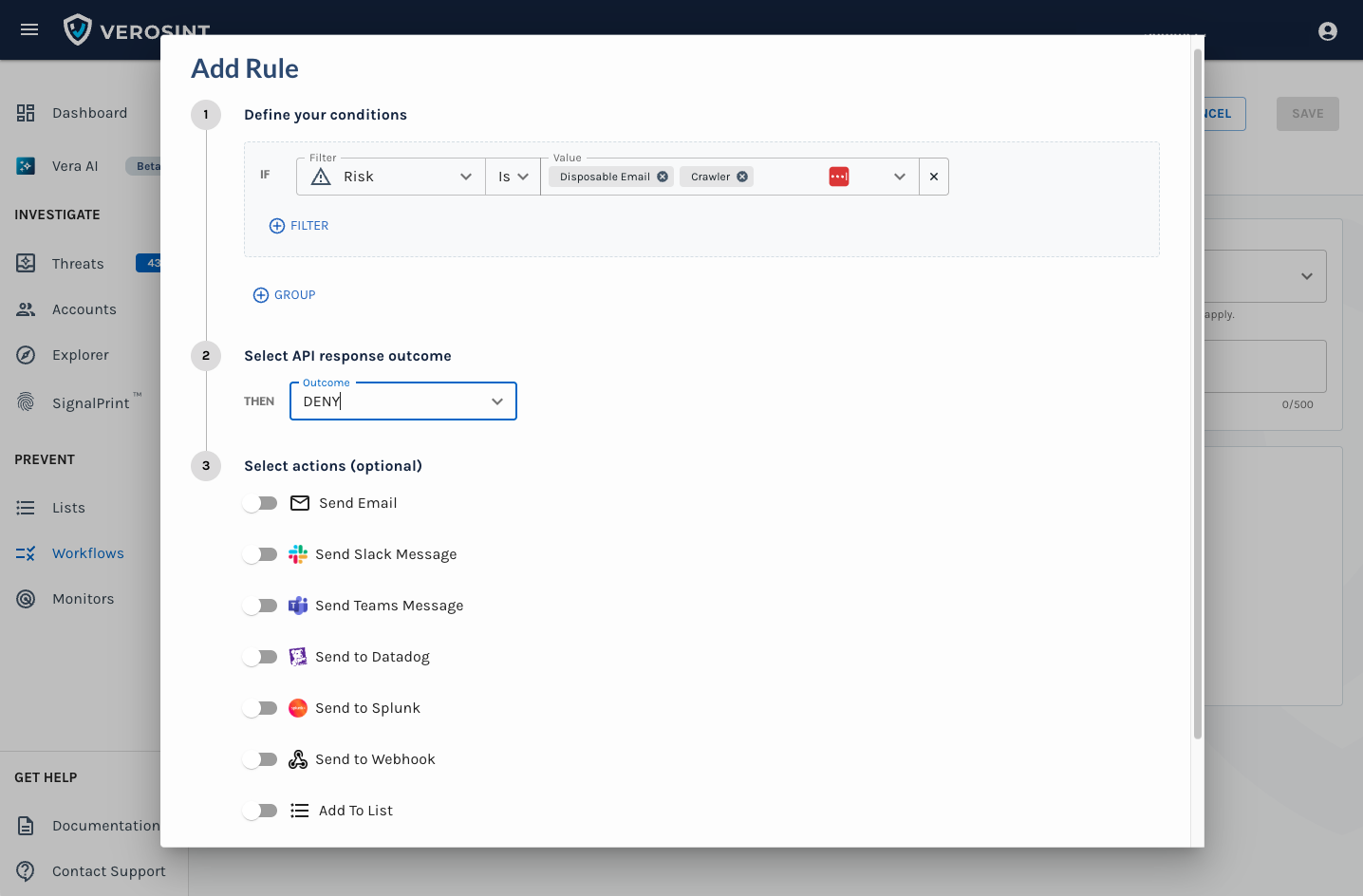This screenshot has height=896, width=1363.
Task: Add a condition GROUP
Action: click(x=285, y=295)
